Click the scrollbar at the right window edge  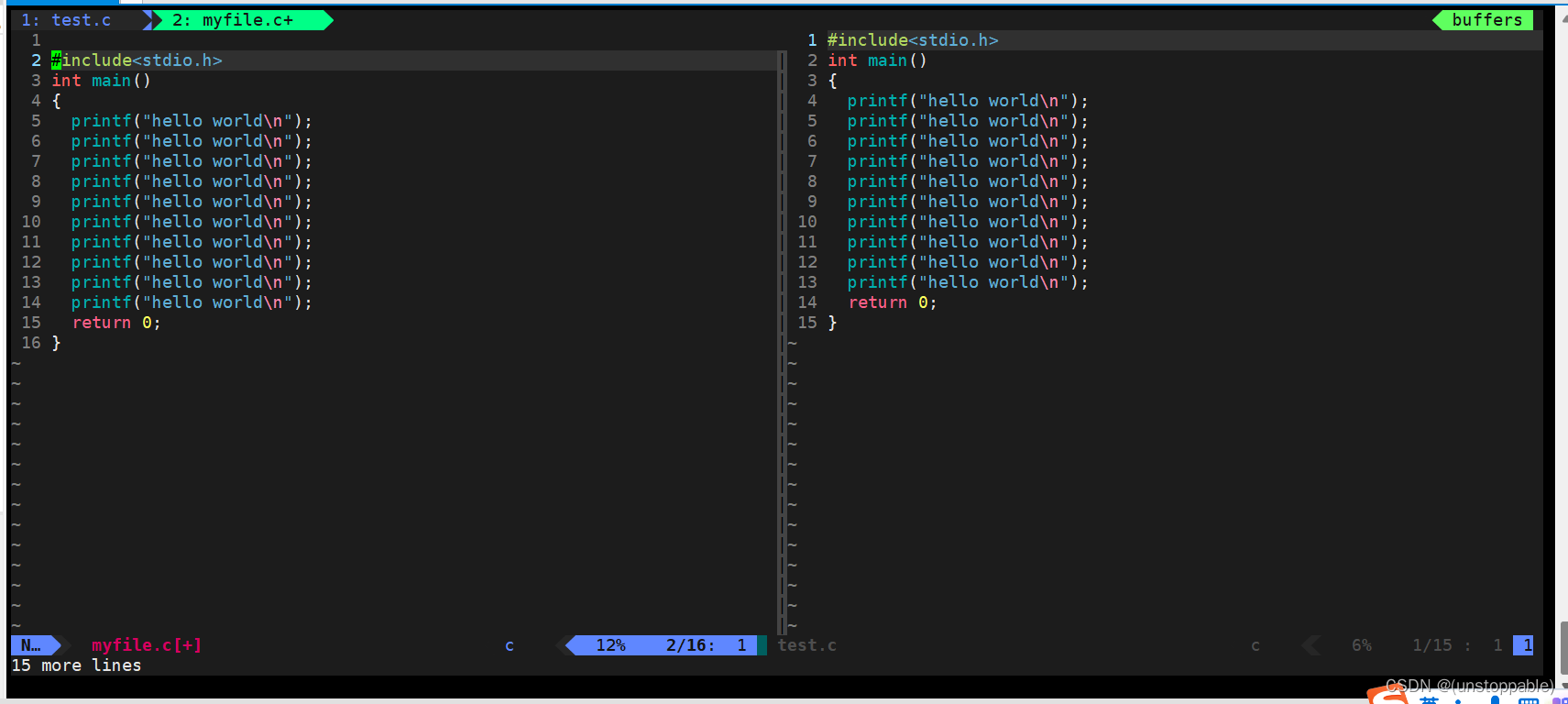(1563, 647)
